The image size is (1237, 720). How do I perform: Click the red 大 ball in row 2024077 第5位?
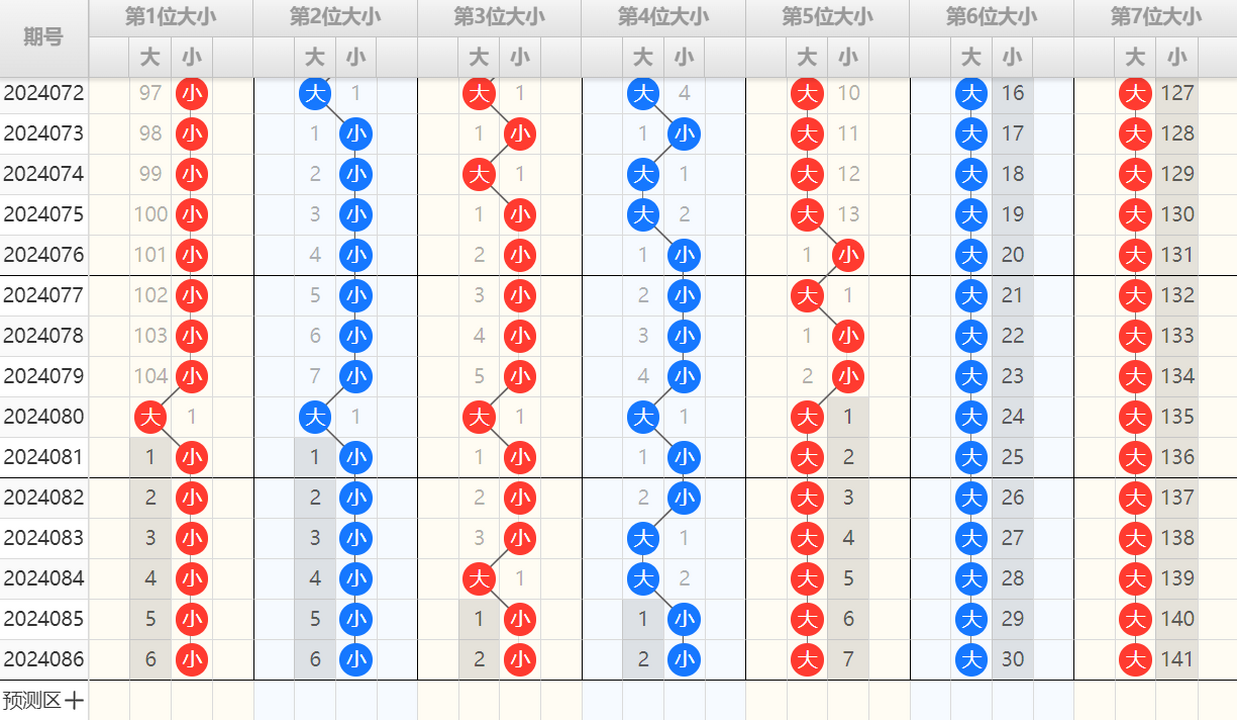[x=807, y=296]
